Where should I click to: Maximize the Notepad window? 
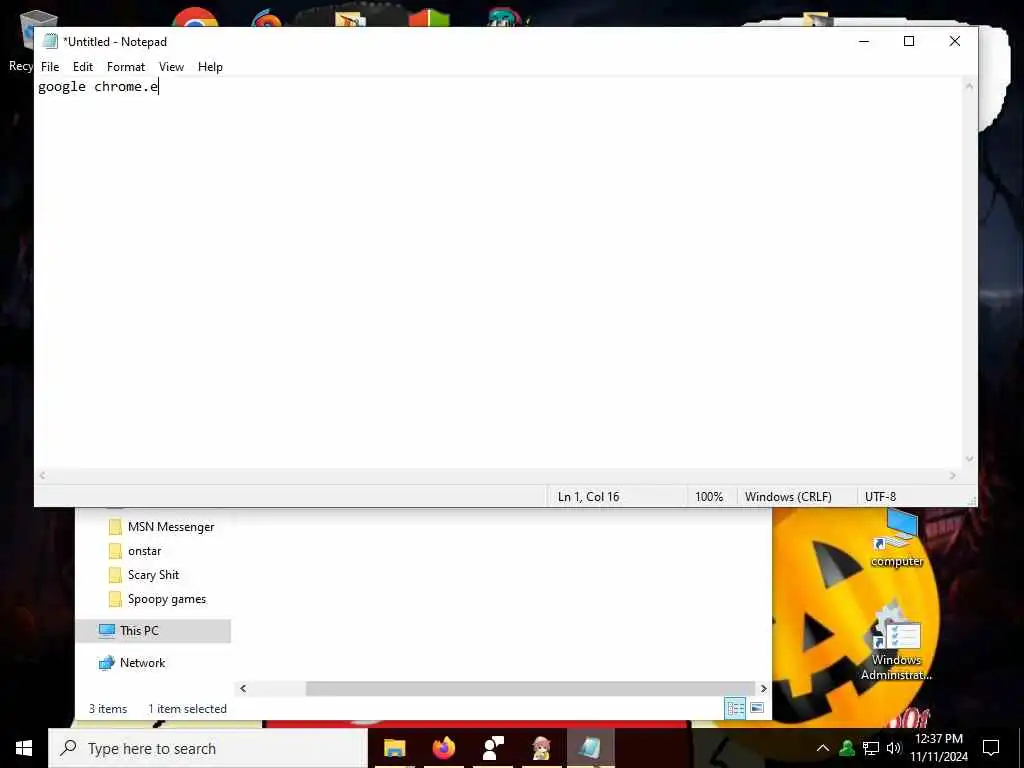coord(908,41)
